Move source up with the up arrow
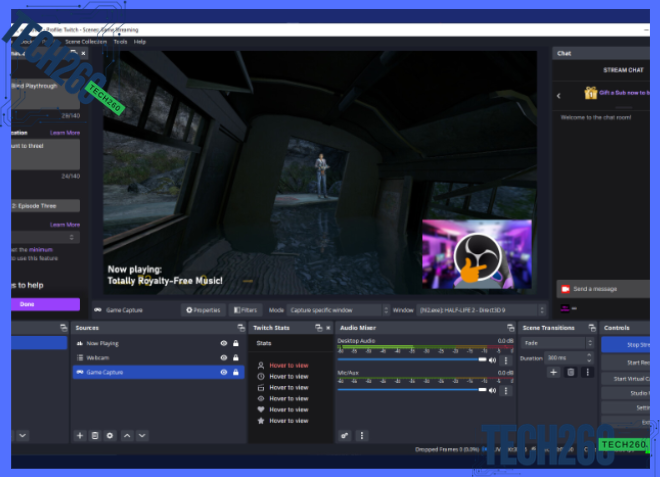The width and height of the screenshot is (660, 477). pyautogui.click(x=126, y=436)
